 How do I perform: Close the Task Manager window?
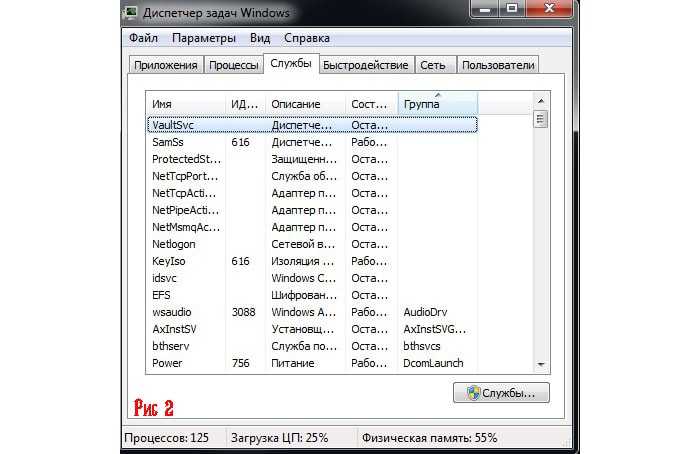point(550,8)
